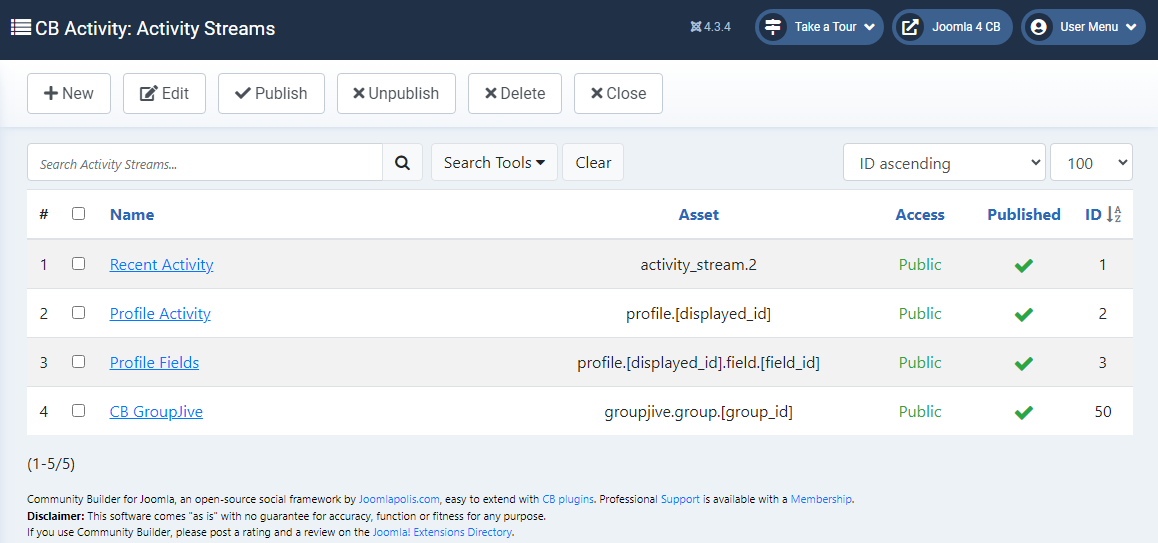Click the Clear search button

click(x=593, y=163)
